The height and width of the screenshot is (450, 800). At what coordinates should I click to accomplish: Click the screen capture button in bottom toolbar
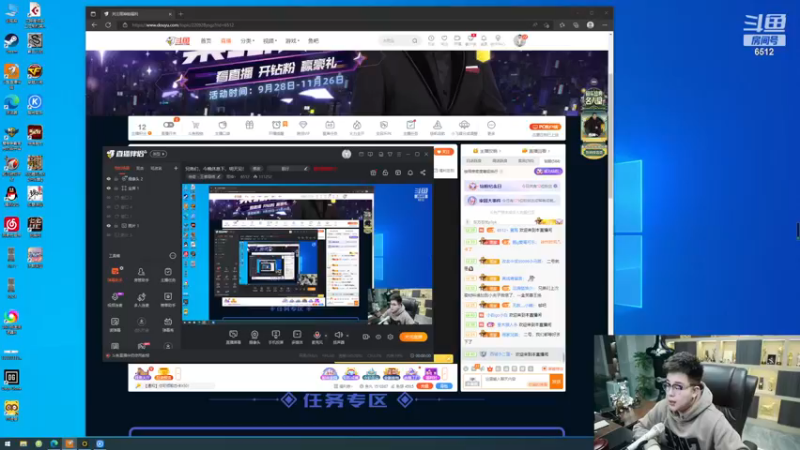click(x=233, y=336)
